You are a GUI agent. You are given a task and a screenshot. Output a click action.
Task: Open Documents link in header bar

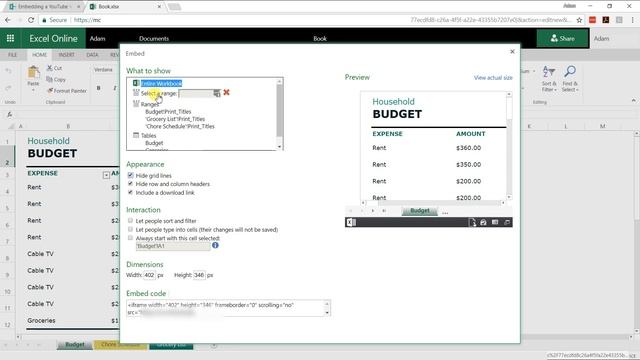point(154,38)
